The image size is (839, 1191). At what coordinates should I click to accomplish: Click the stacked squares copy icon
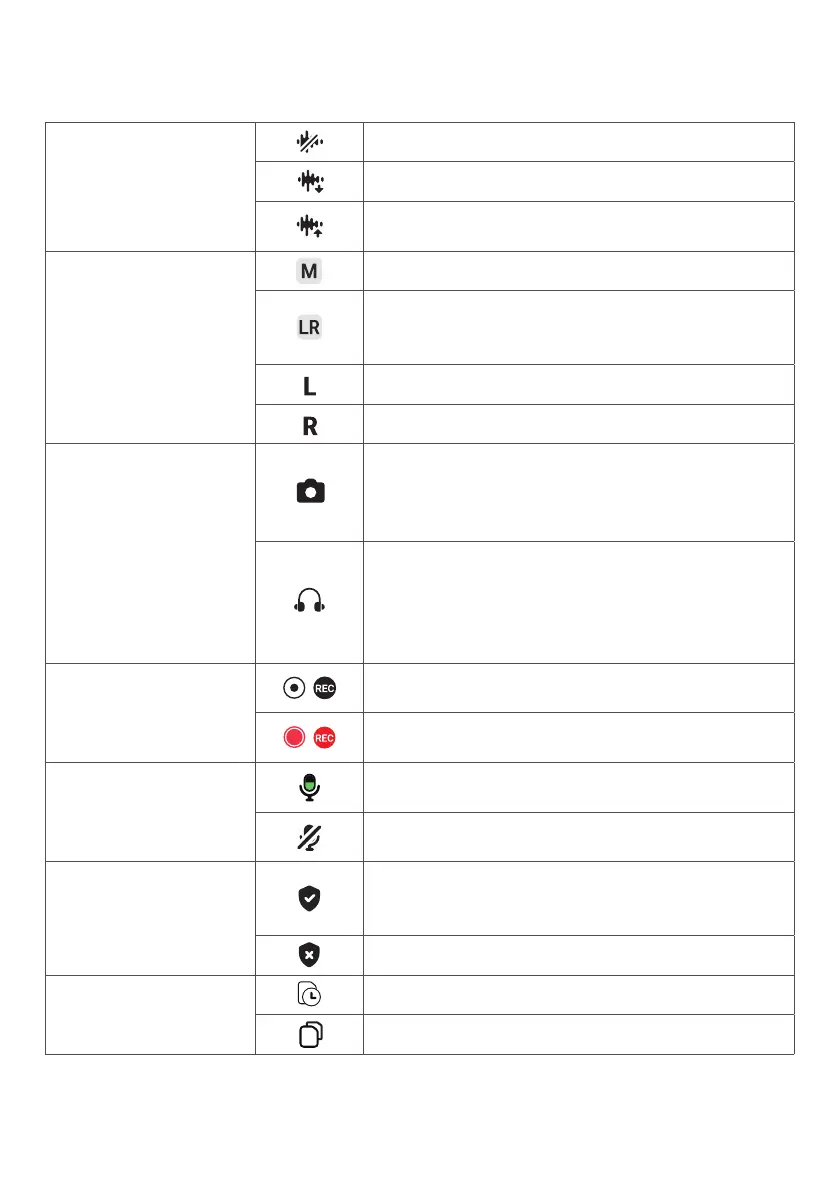click(x=309, y=1035)
